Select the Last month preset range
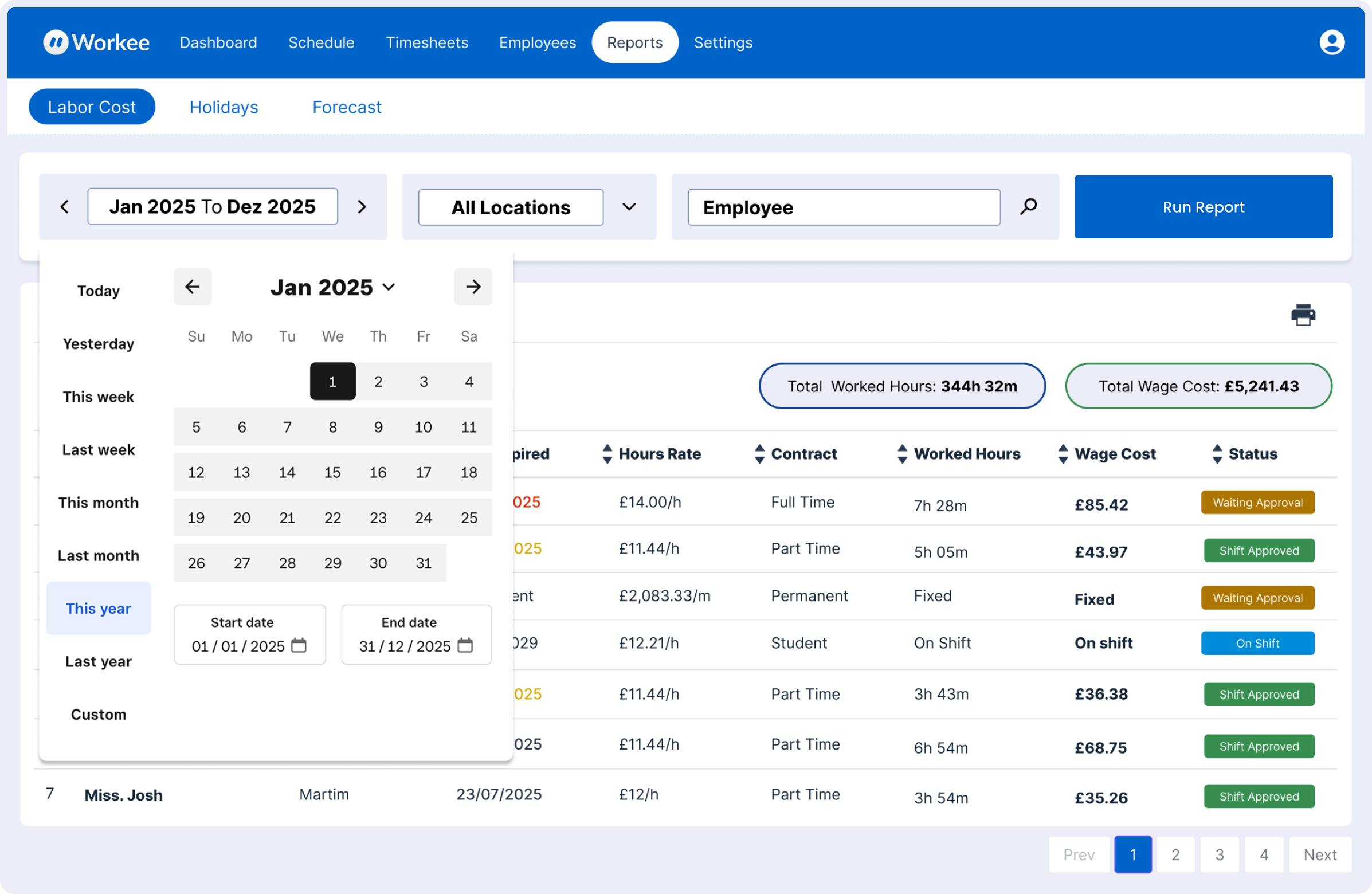This screenshot has height=894, width=1372. coord(99,556)
